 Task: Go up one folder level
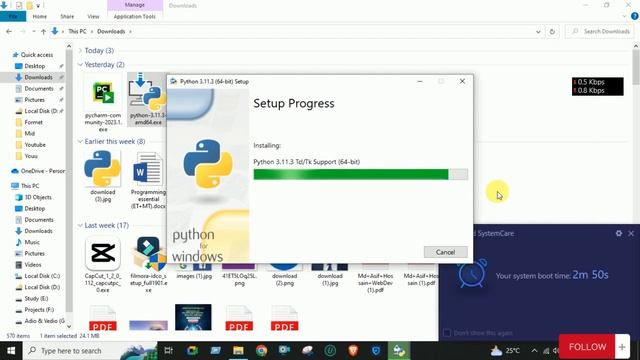[x=43, y=31]
